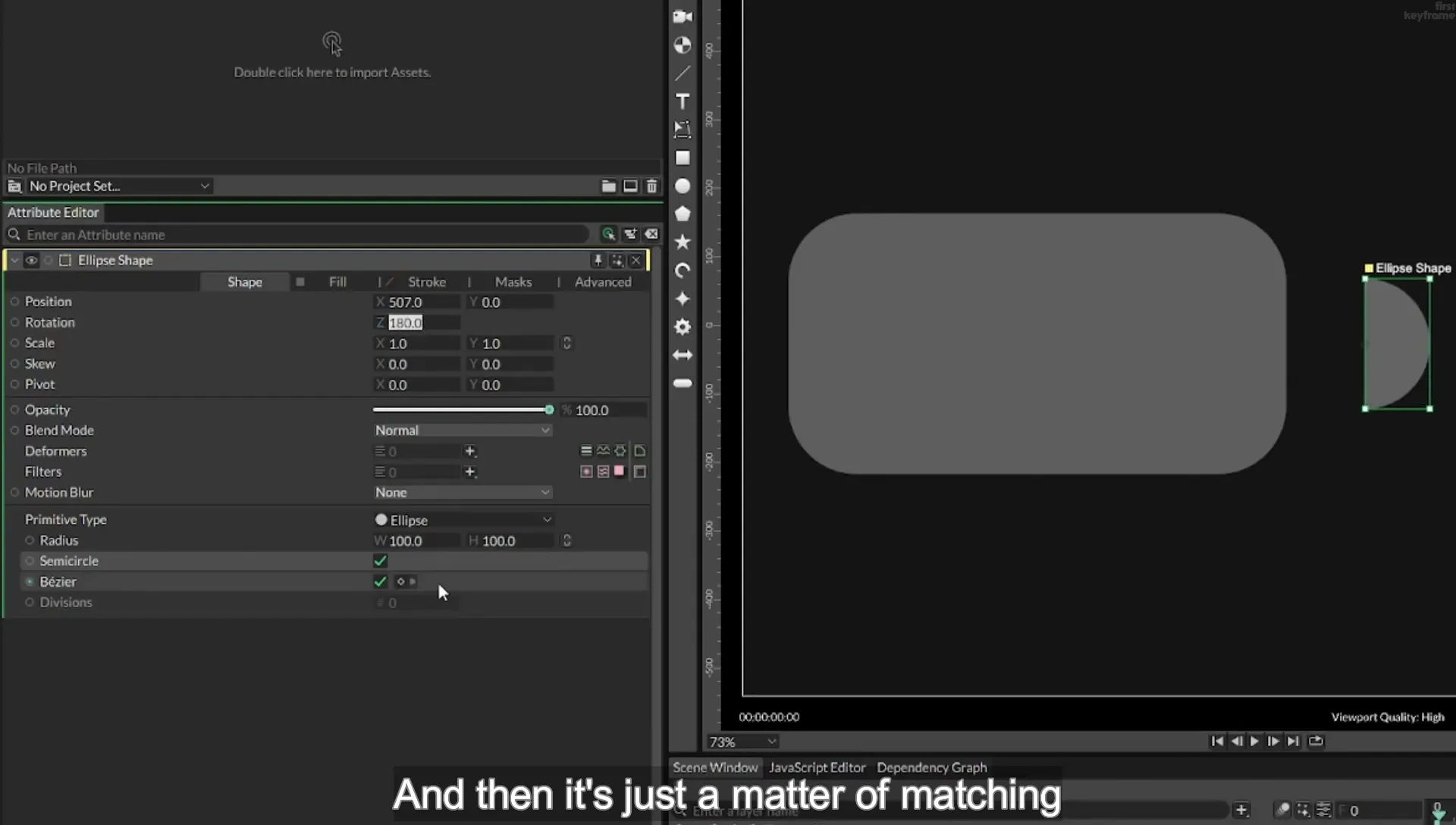This screenshot has width=1456, height=825.
Task: Select the Cog gear shape tool
Action: [x=682, y=327]
